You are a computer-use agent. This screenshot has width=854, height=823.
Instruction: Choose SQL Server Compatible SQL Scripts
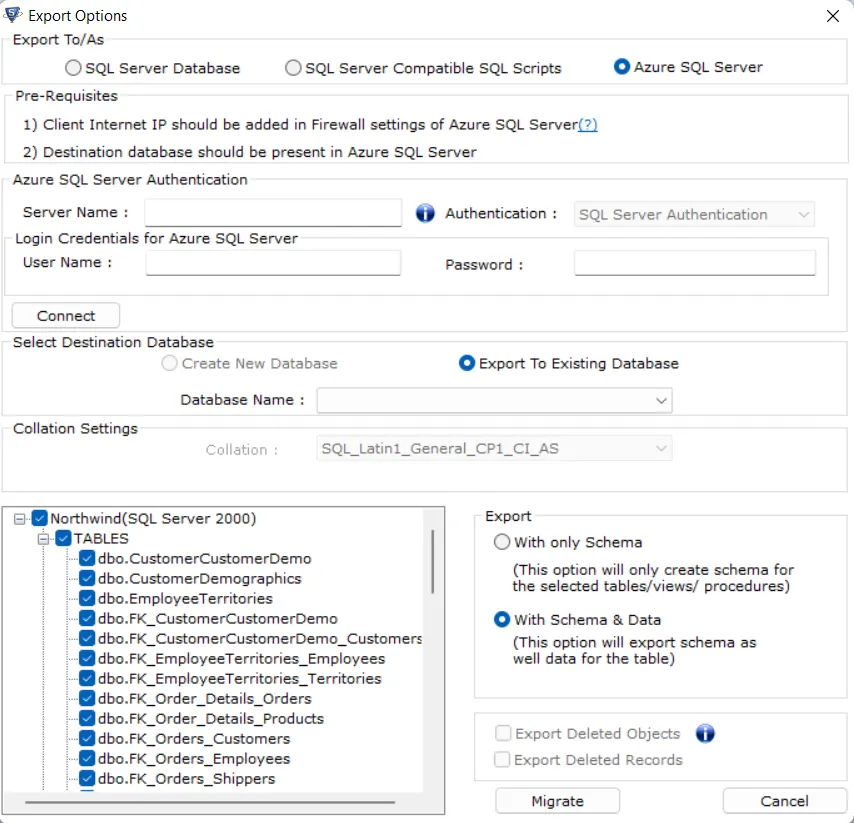pos(292,68)
